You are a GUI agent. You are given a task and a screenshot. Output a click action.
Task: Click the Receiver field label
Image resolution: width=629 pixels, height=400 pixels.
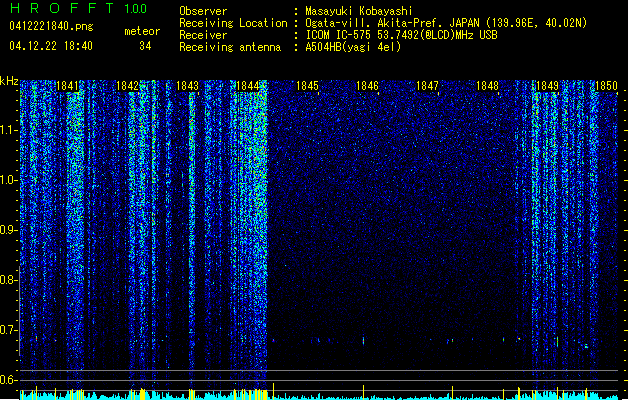click(x=203, y=35)
